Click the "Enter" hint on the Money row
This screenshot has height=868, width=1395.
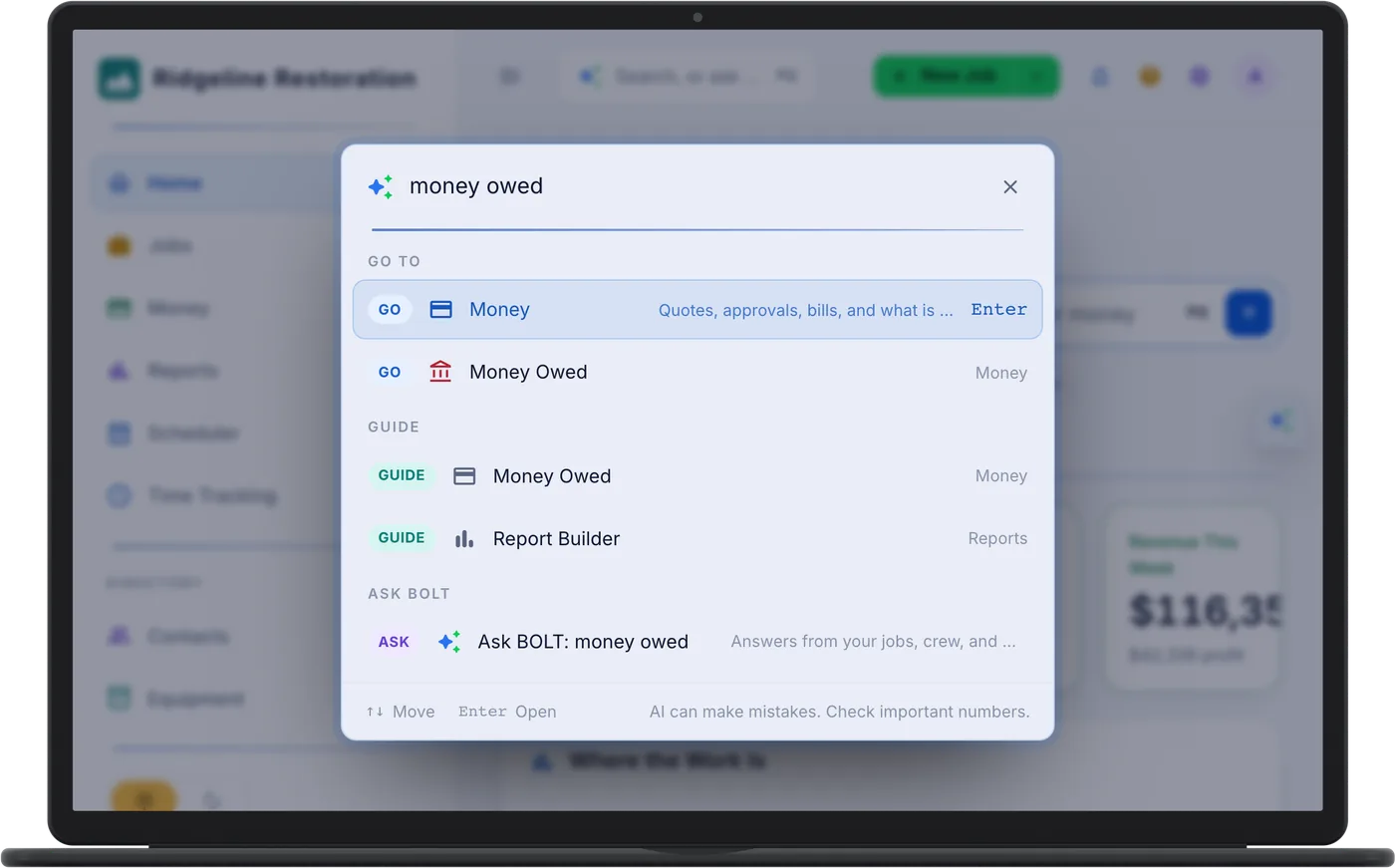click(x=998, y=310)
